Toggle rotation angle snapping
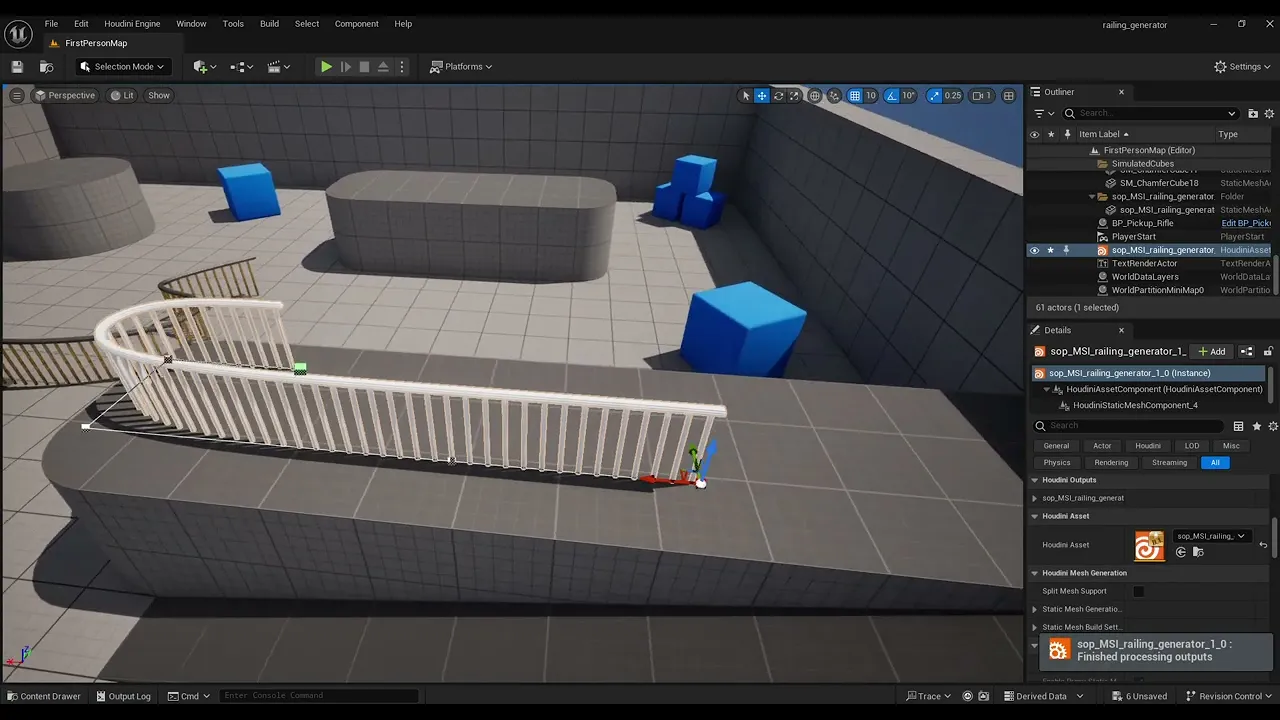Image resolution: width=1280 pixels, height=720 pixels. [x=892, y=96]
